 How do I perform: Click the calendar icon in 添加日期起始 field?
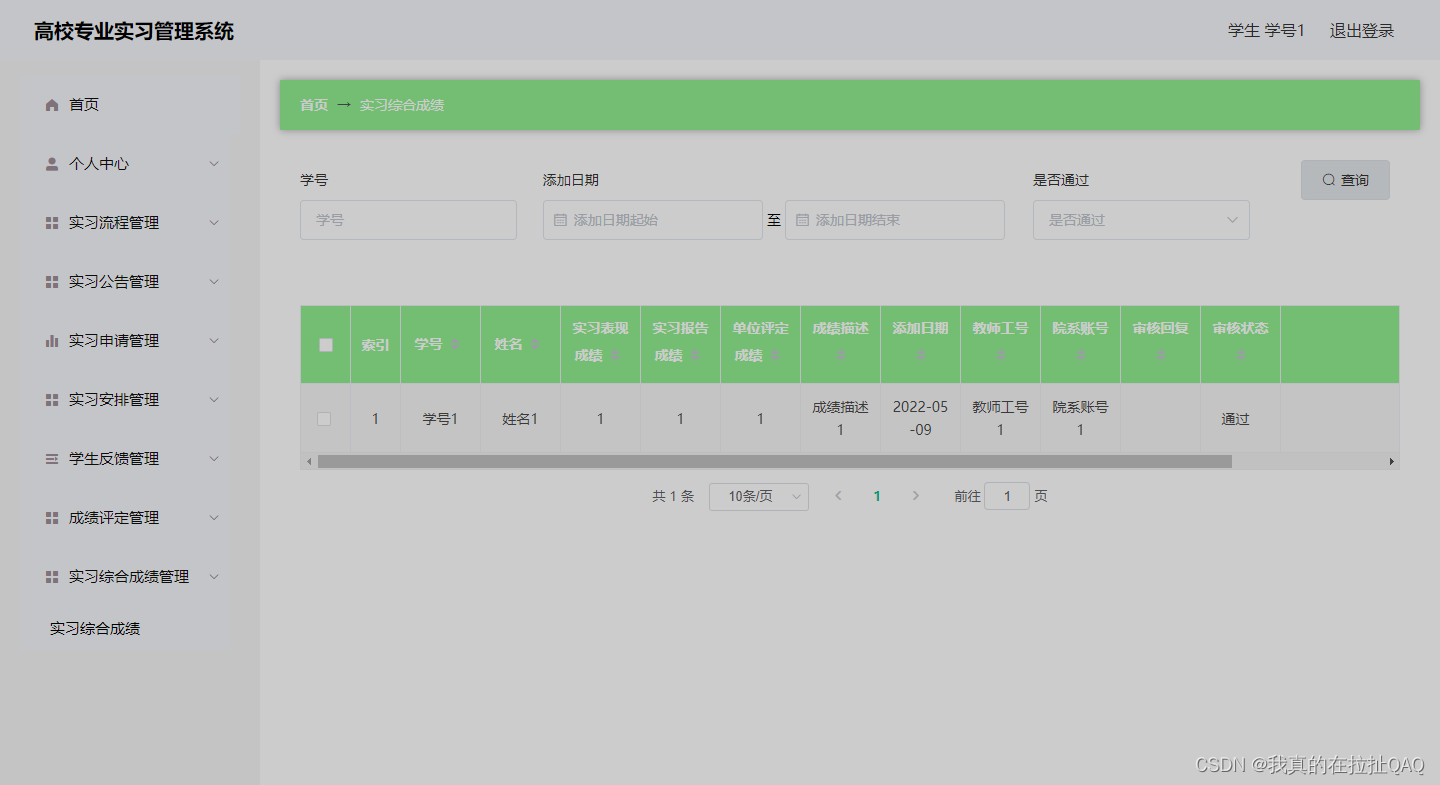pos(560,220)
